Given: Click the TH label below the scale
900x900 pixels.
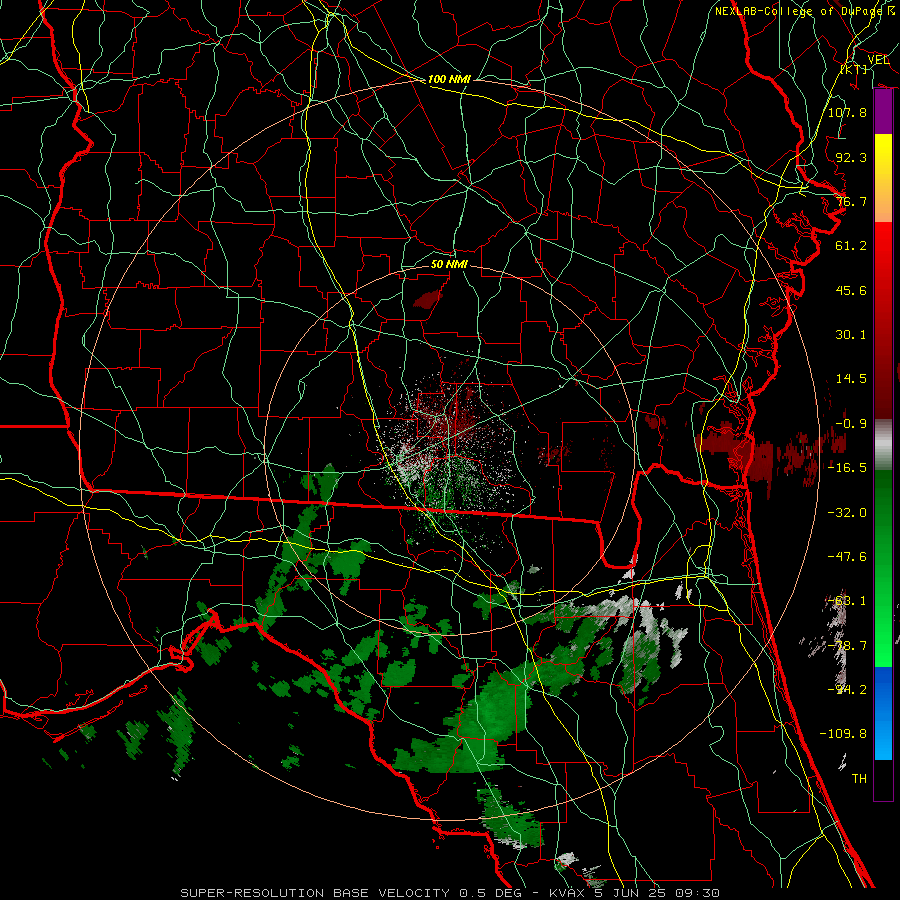Looking at the screenshot, I should click(859, 779).
